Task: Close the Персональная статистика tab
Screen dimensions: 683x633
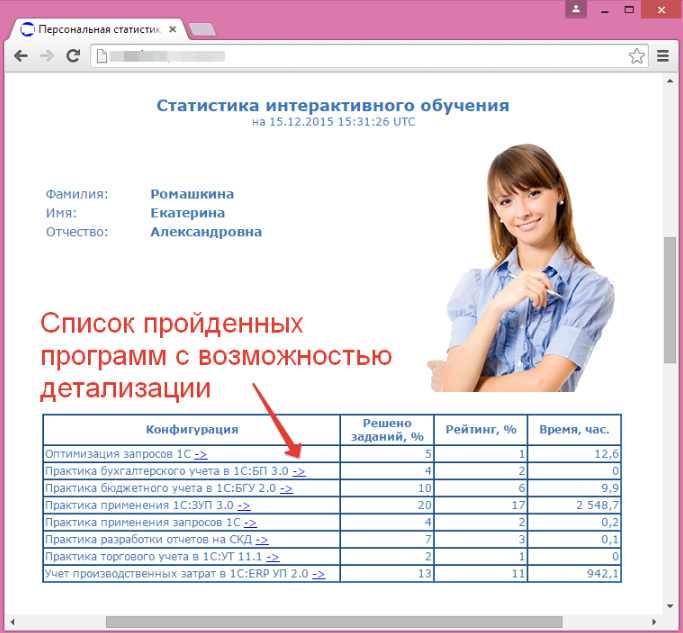Action: [172, 29]
